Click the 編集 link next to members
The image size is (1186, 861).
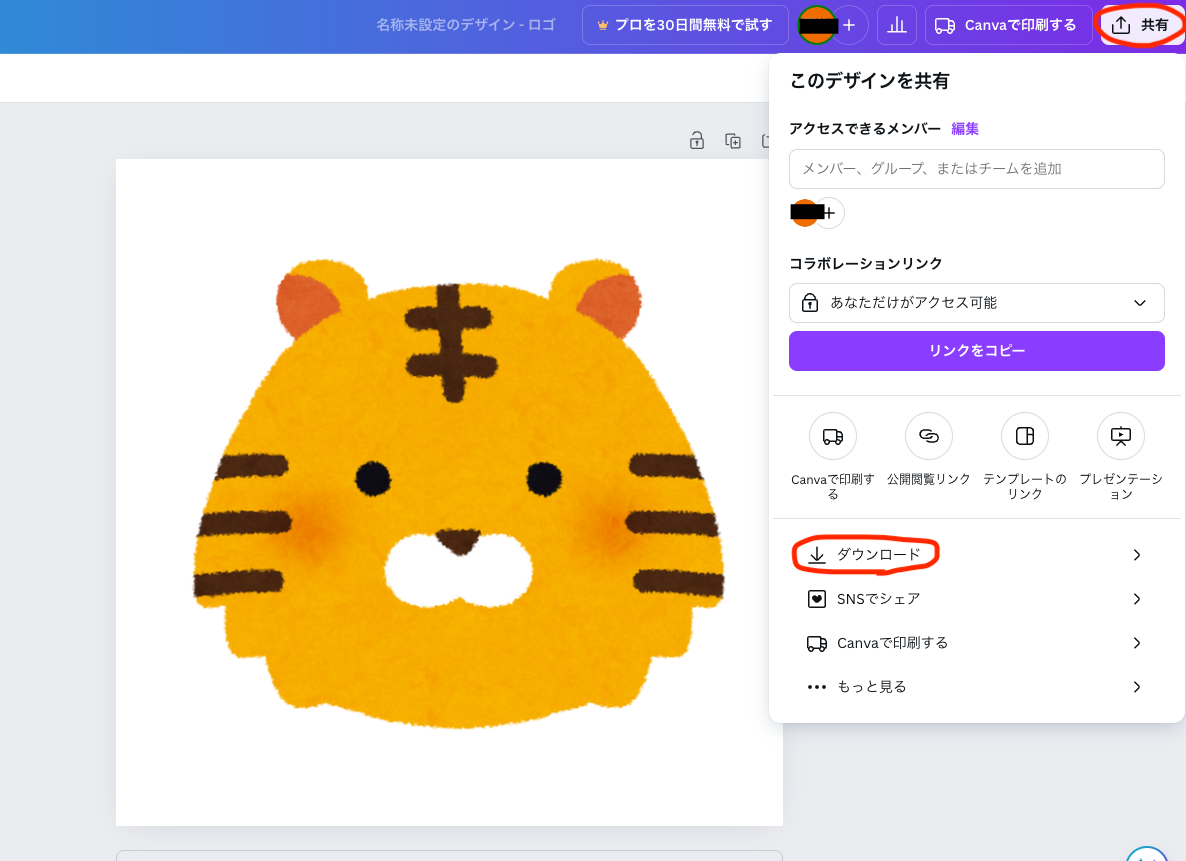(965, 129)
